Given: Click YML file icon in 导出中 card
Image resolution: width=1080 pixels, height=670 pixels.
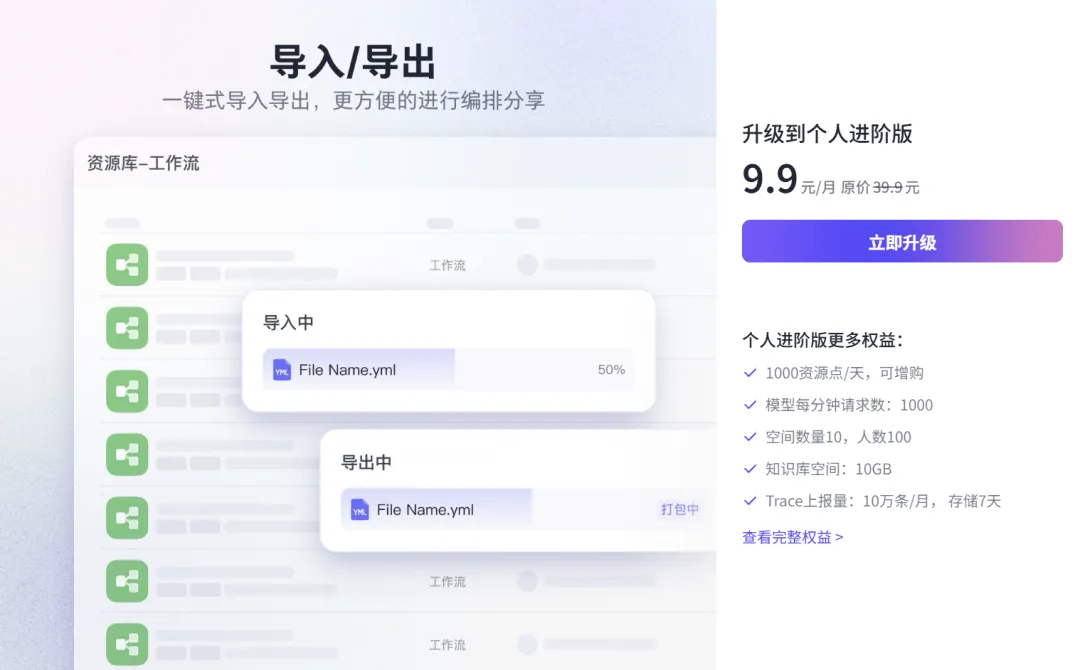Looking at the screenshot, I should click(x=360, y=510).
